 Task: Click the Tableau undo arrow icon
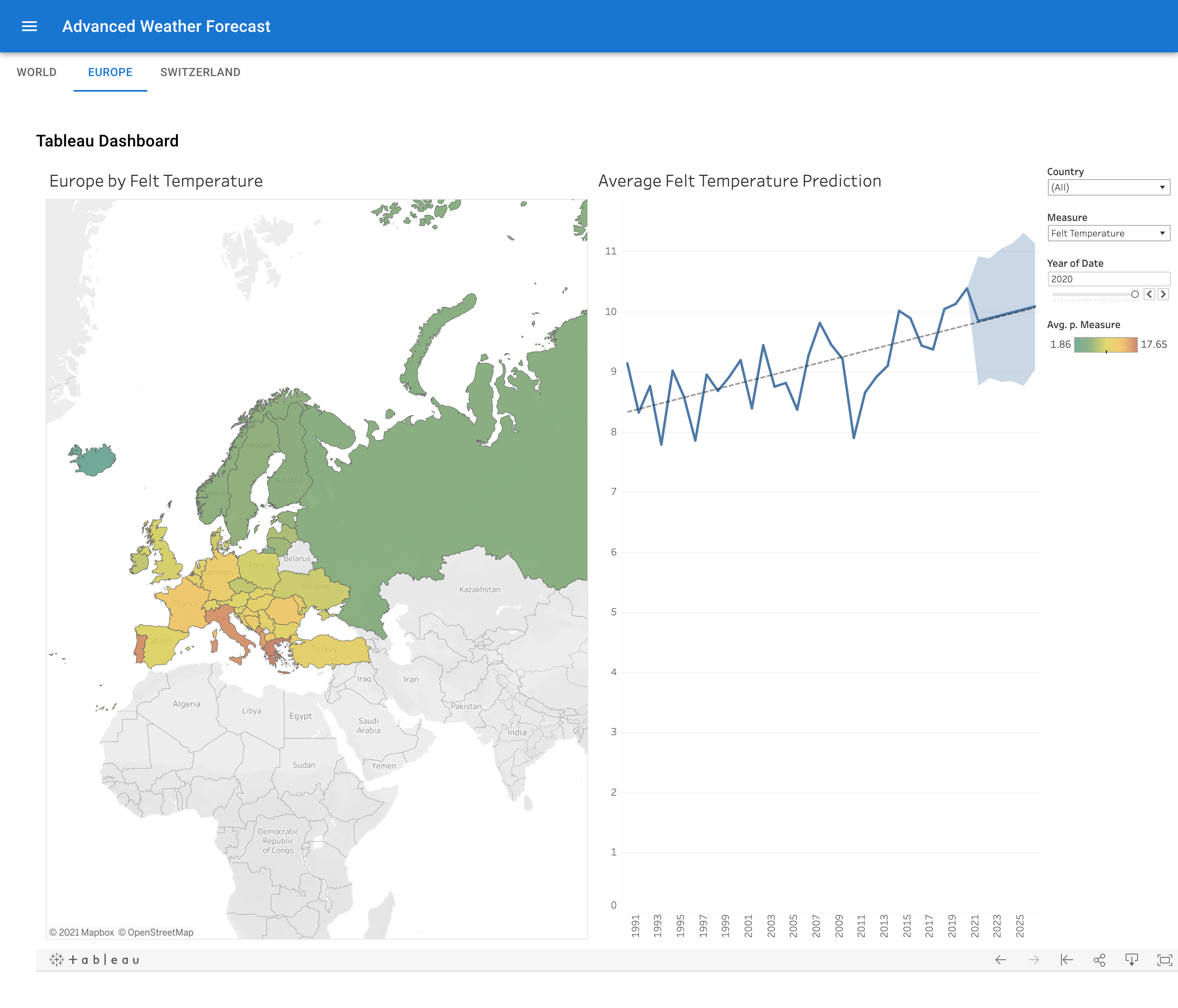pos(1000,960)
